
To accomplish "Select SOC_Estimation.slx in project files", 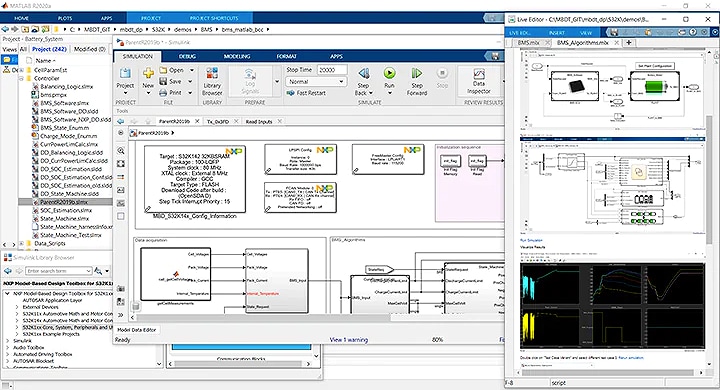I will coord(63,210).
